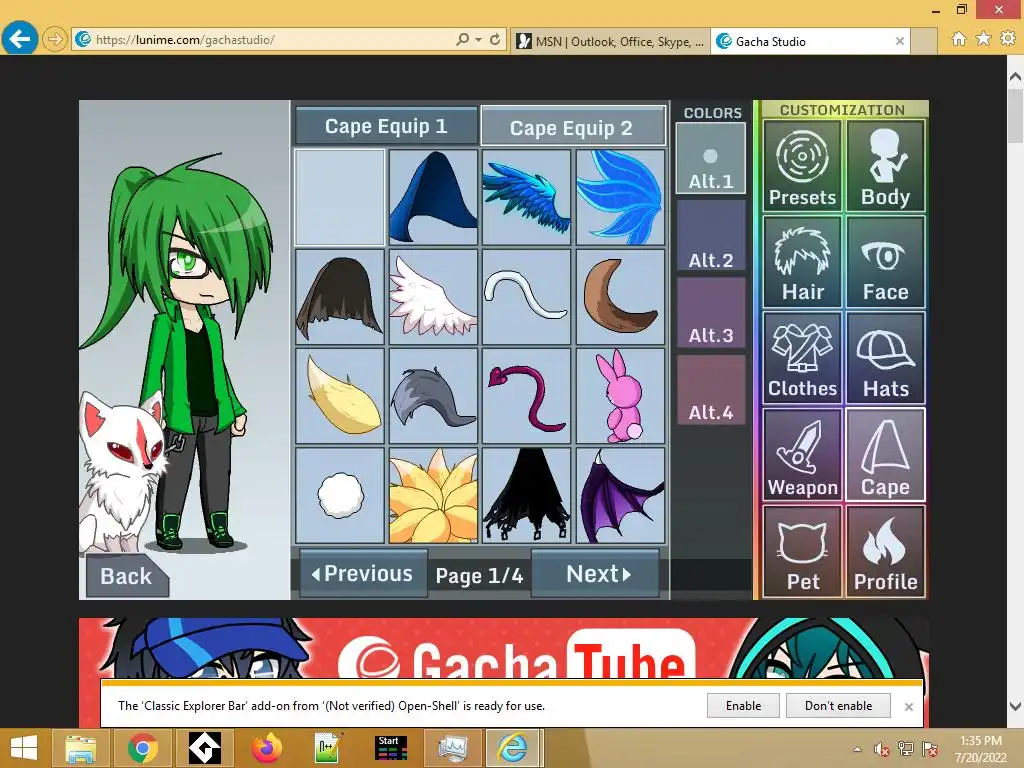Dismiss the add-on notification bar
This screenshot has height=768, width=1024.
point(908,707)
